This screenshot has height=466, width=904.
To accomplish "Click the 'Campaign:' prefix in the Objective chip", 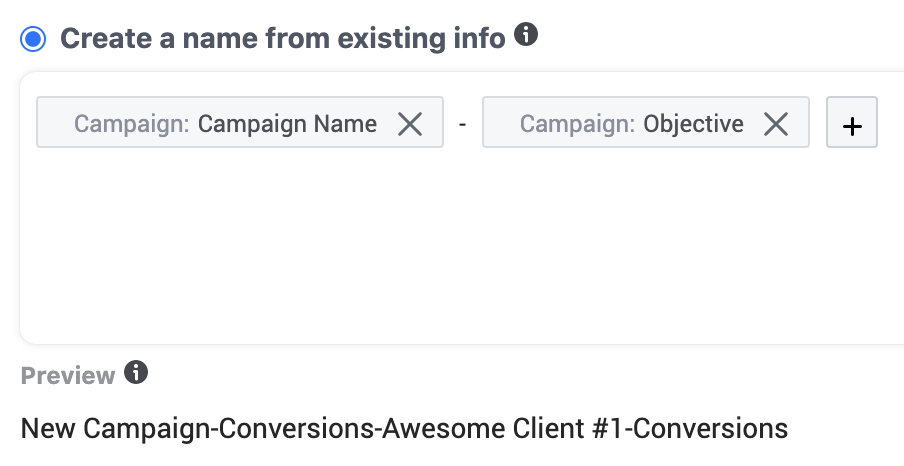I will pos(577,125).
